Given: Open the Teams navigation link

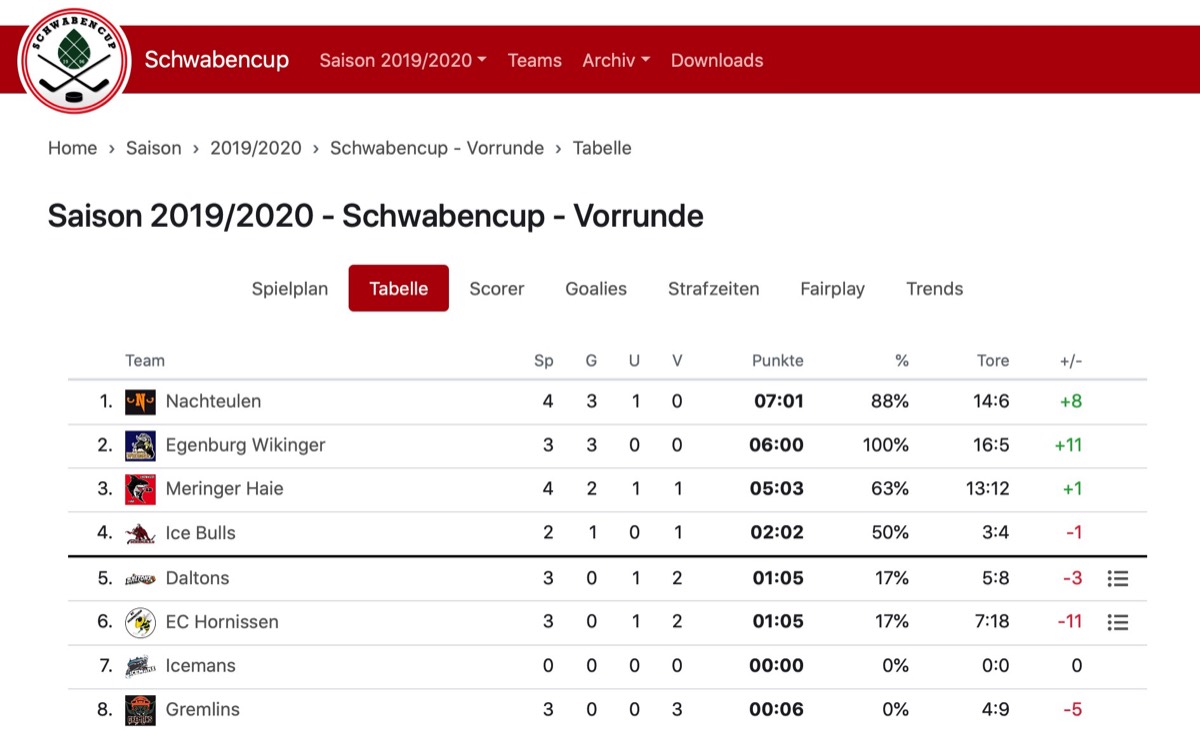Looking at the screenshot, I should 535,60.
